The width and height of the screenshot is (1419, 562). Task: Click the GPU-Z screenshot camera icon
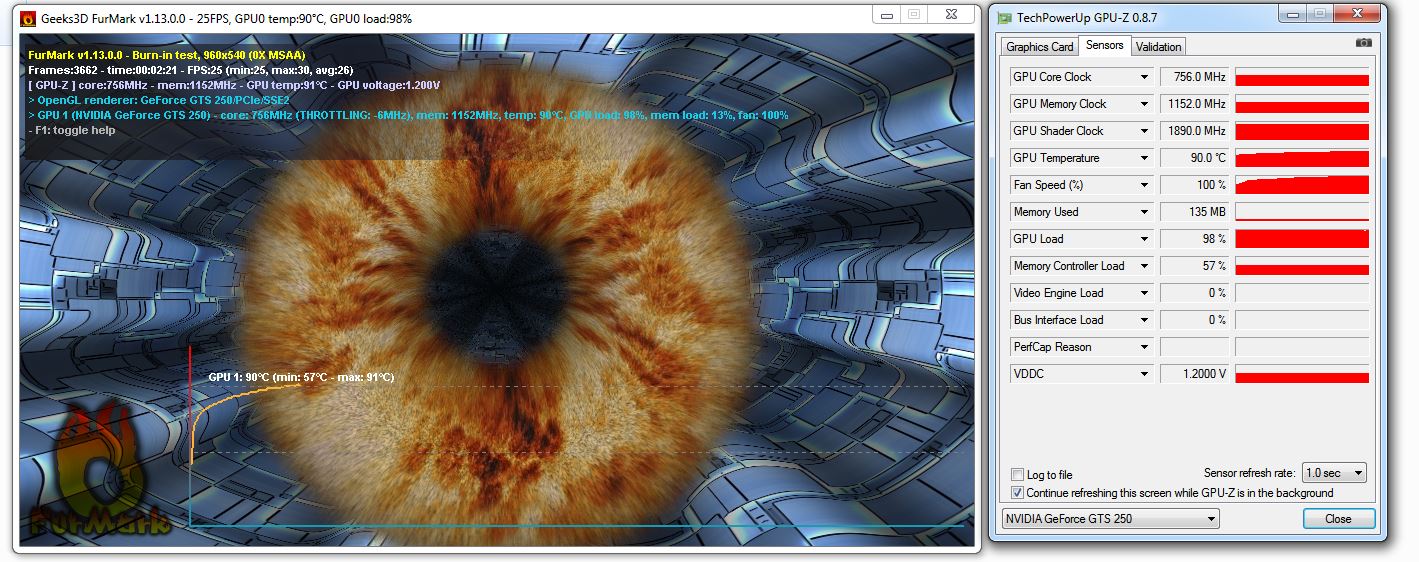click(x=1363, y=43)
